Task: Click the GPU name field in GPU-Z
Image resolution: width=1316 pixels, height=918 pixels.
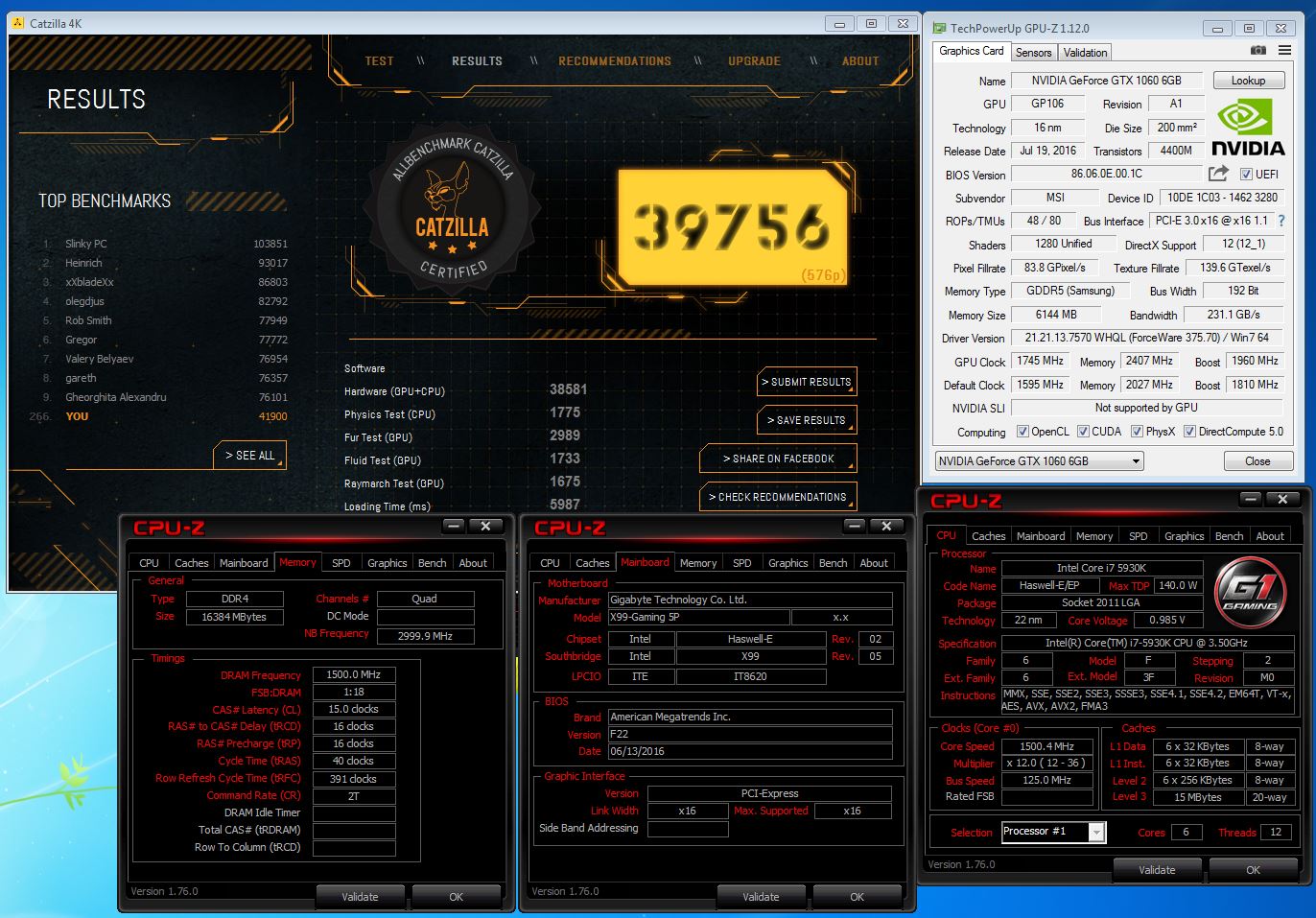Action: [x=1106, y=81]
